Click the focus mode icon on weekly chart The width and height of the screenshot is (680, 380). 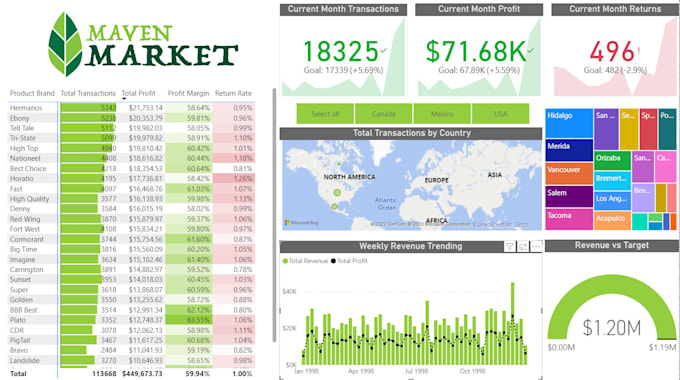coord(523,247)
